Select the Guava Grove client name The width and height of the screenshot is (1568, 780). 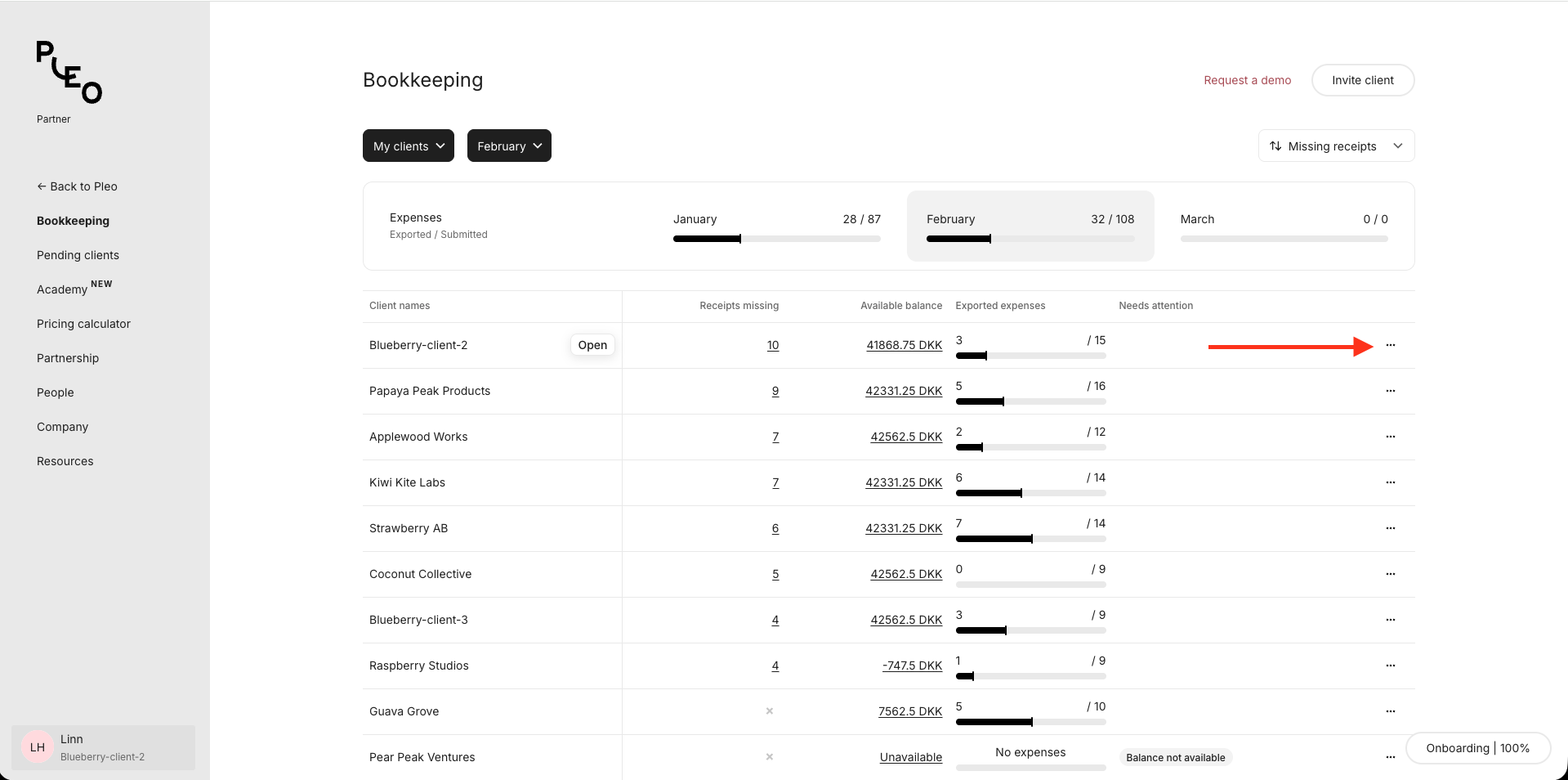tap(404, 711)
